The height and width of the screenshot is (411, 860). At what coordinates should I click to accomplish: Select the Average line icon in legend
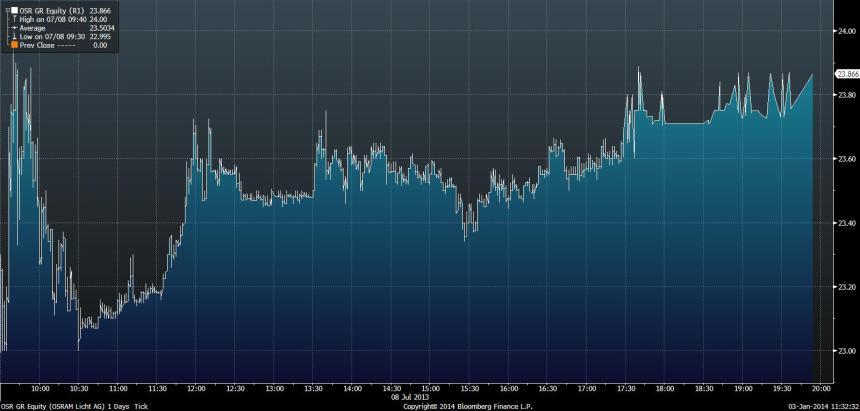[x=12, y=27]
